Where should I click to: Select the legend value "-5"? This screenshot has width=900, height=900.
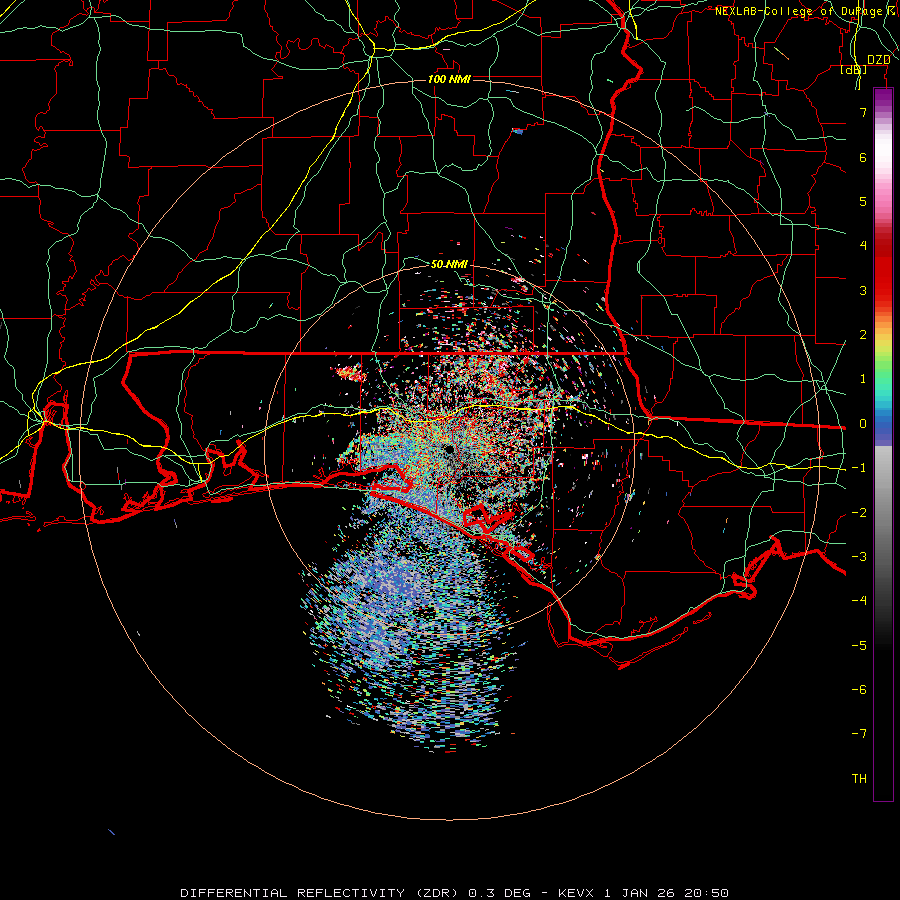tap(859, 646)
